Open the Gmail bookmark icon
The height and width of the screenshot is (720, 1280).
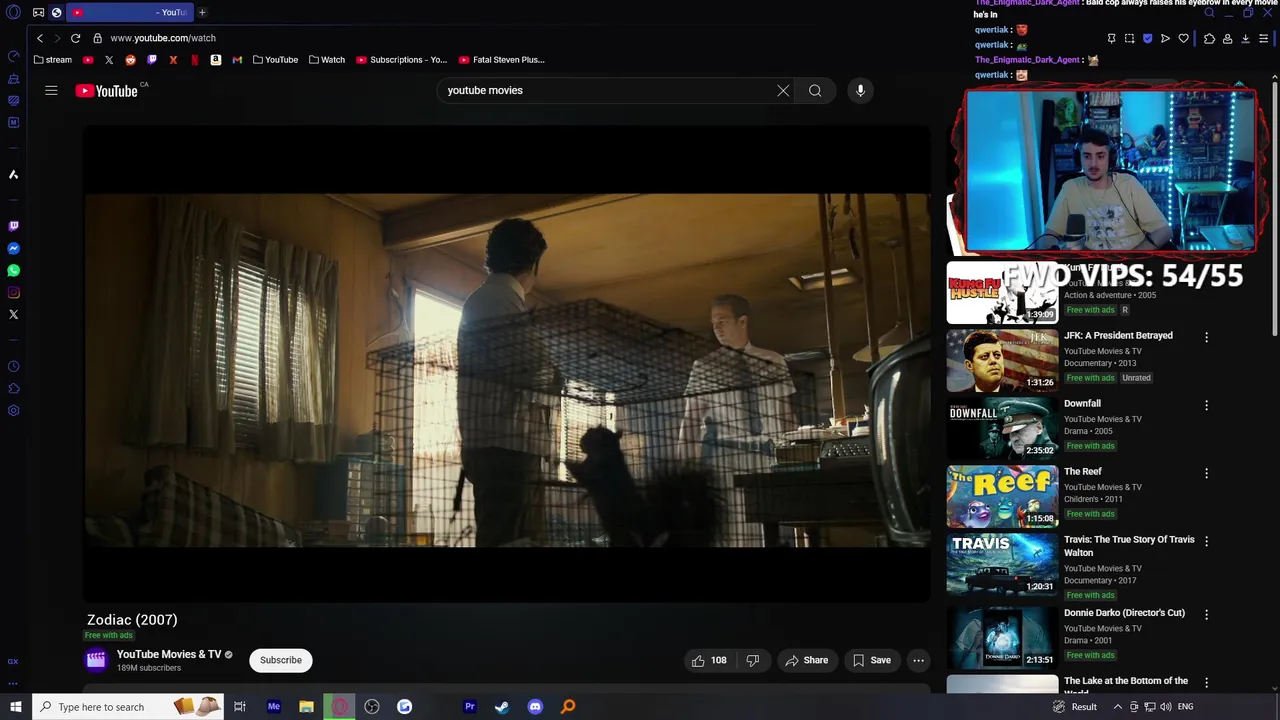tap(237, 60)
